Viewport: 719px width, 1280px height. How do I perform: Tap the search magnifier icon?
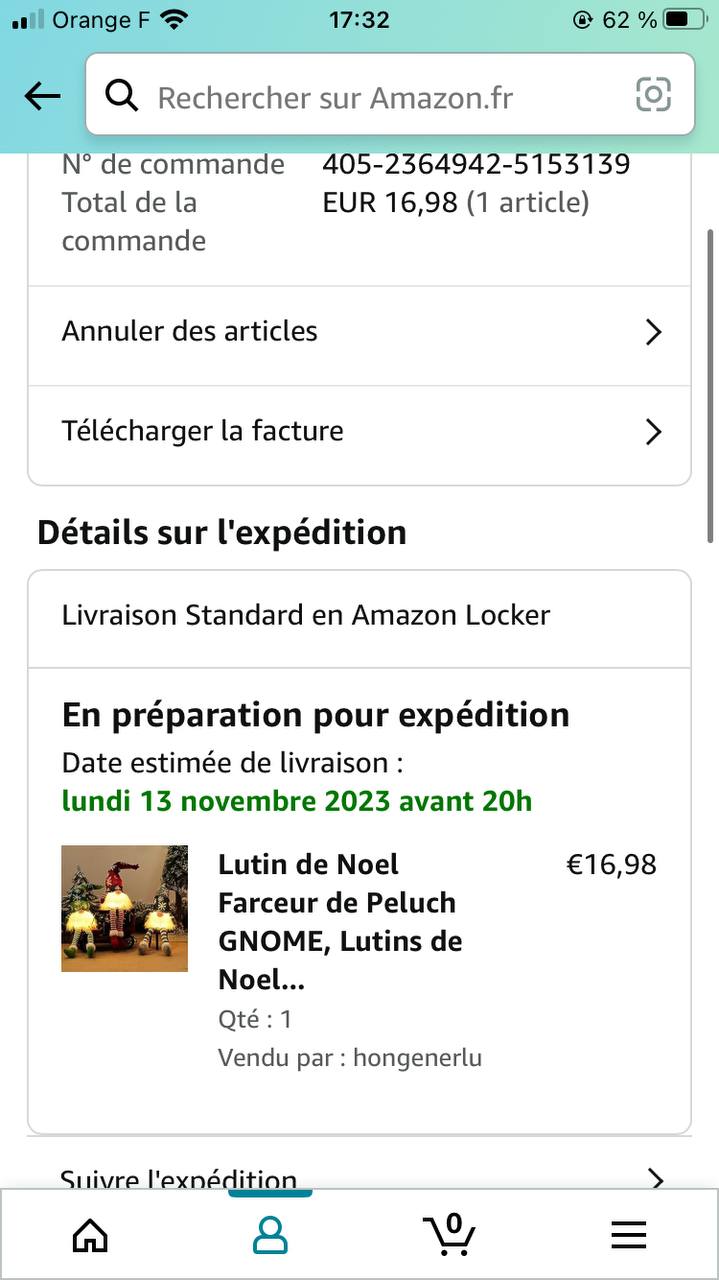[122, 96]
